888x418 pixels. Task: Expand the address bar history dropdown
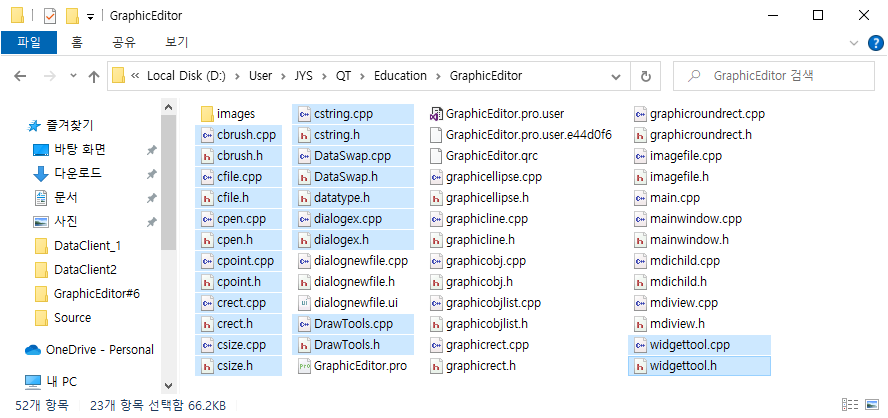(616, 76)
